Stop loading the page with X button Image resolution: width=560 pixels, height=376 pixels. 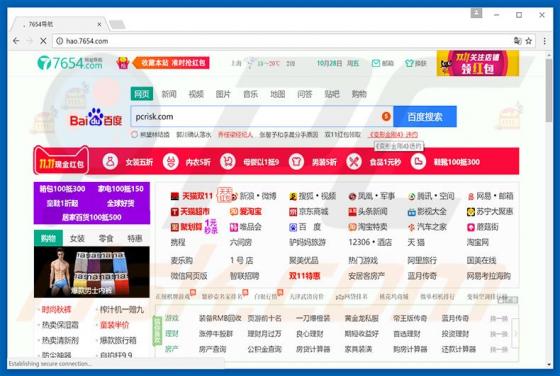43,41
